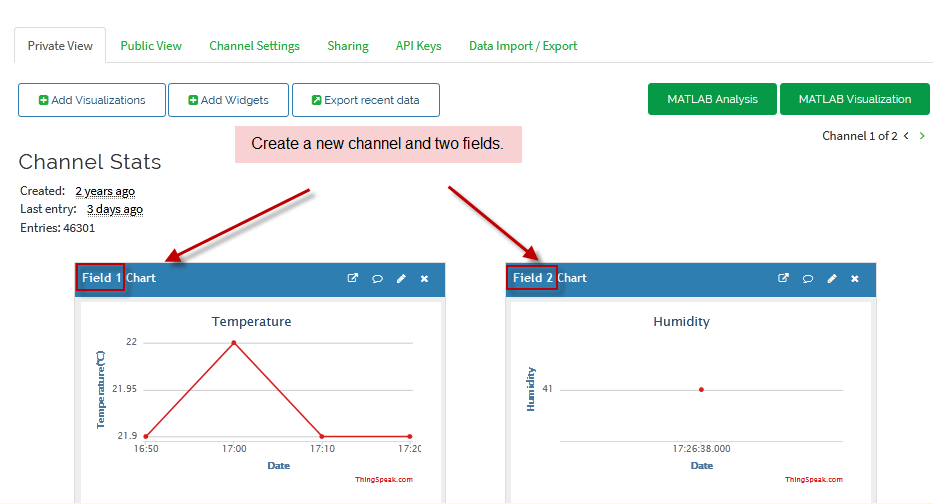Click the Field 1 Chart header title
The width and height of the screenshot is (933, 504).
click(119, 278)
